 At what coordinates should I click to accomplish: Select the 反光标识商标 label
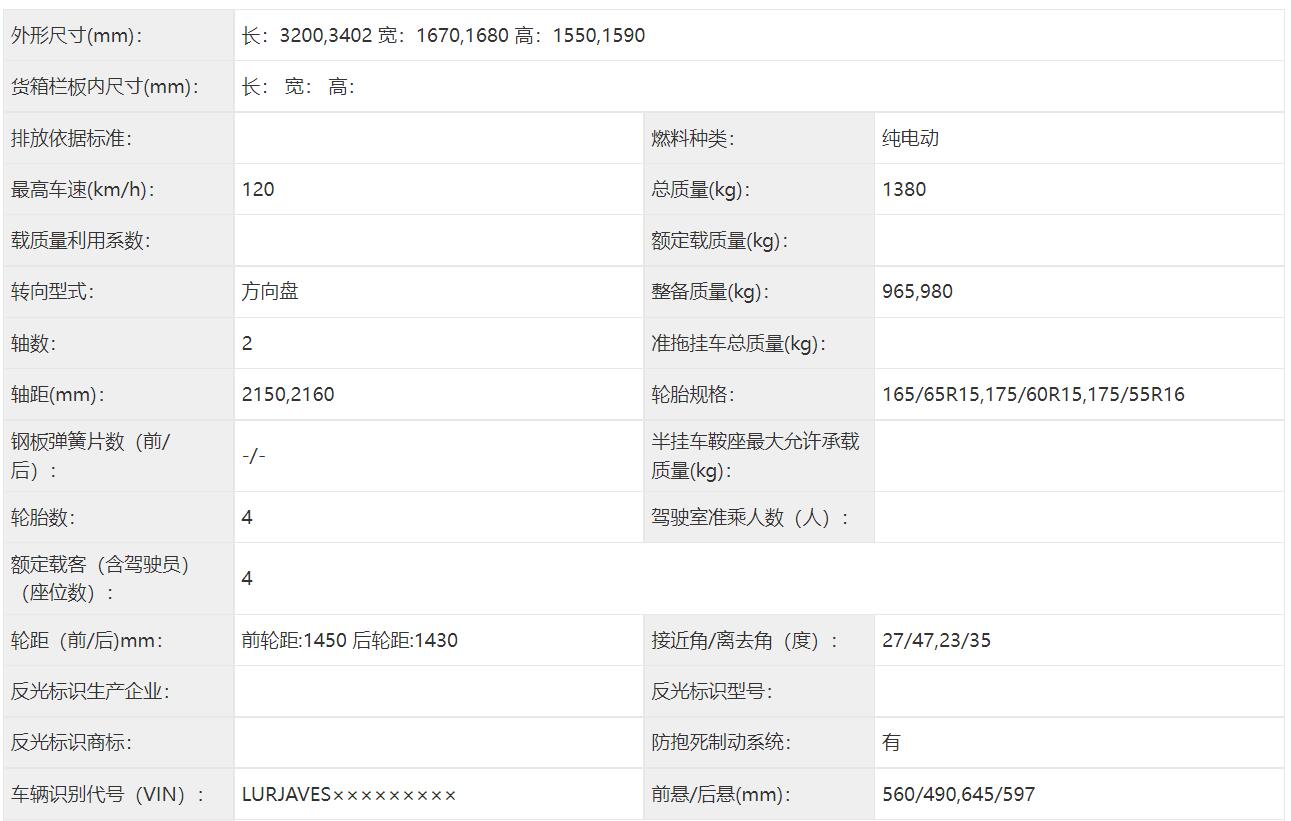click(x=71, y=743)
